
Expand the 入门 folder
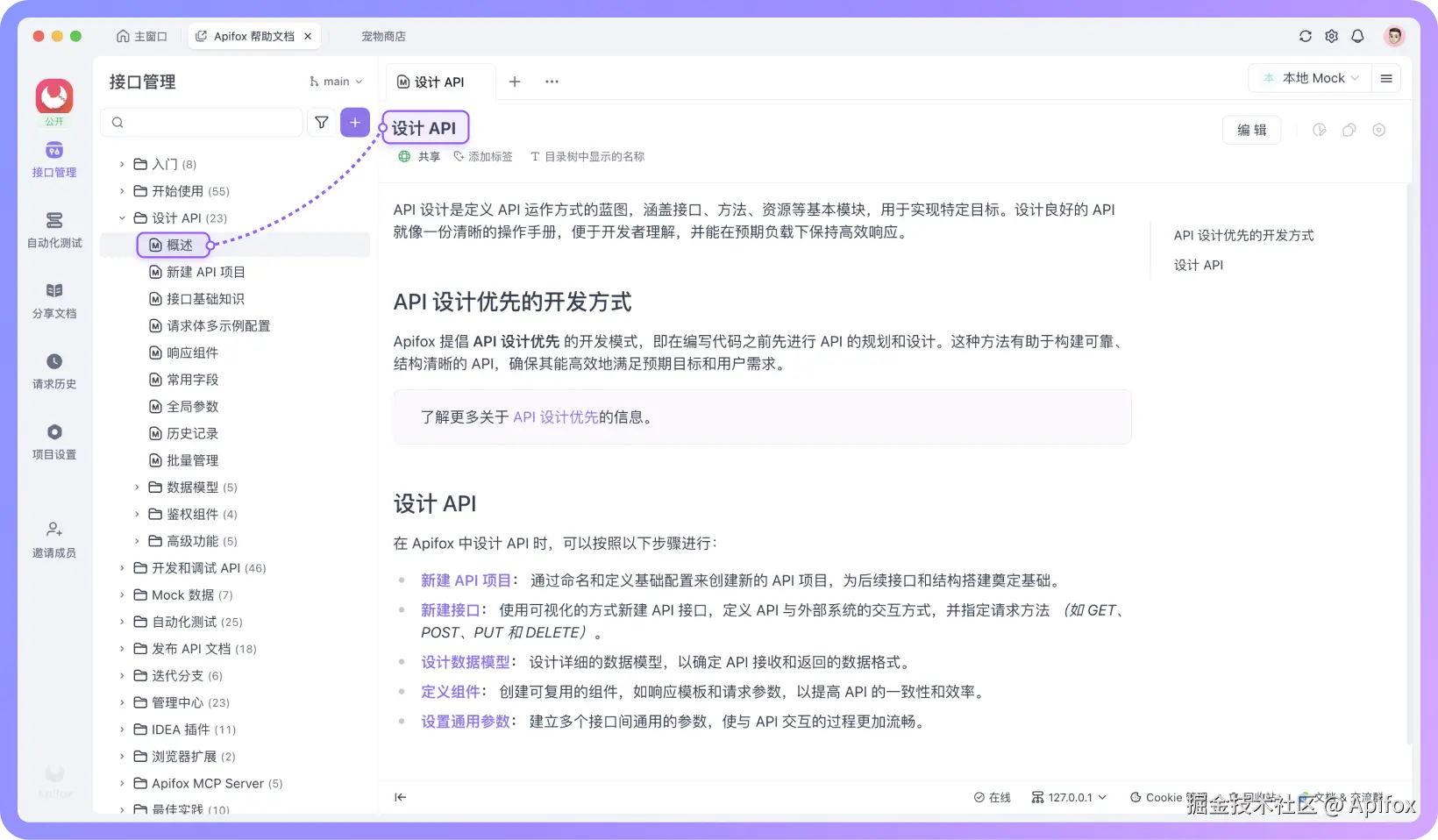(x=122, y=164)
